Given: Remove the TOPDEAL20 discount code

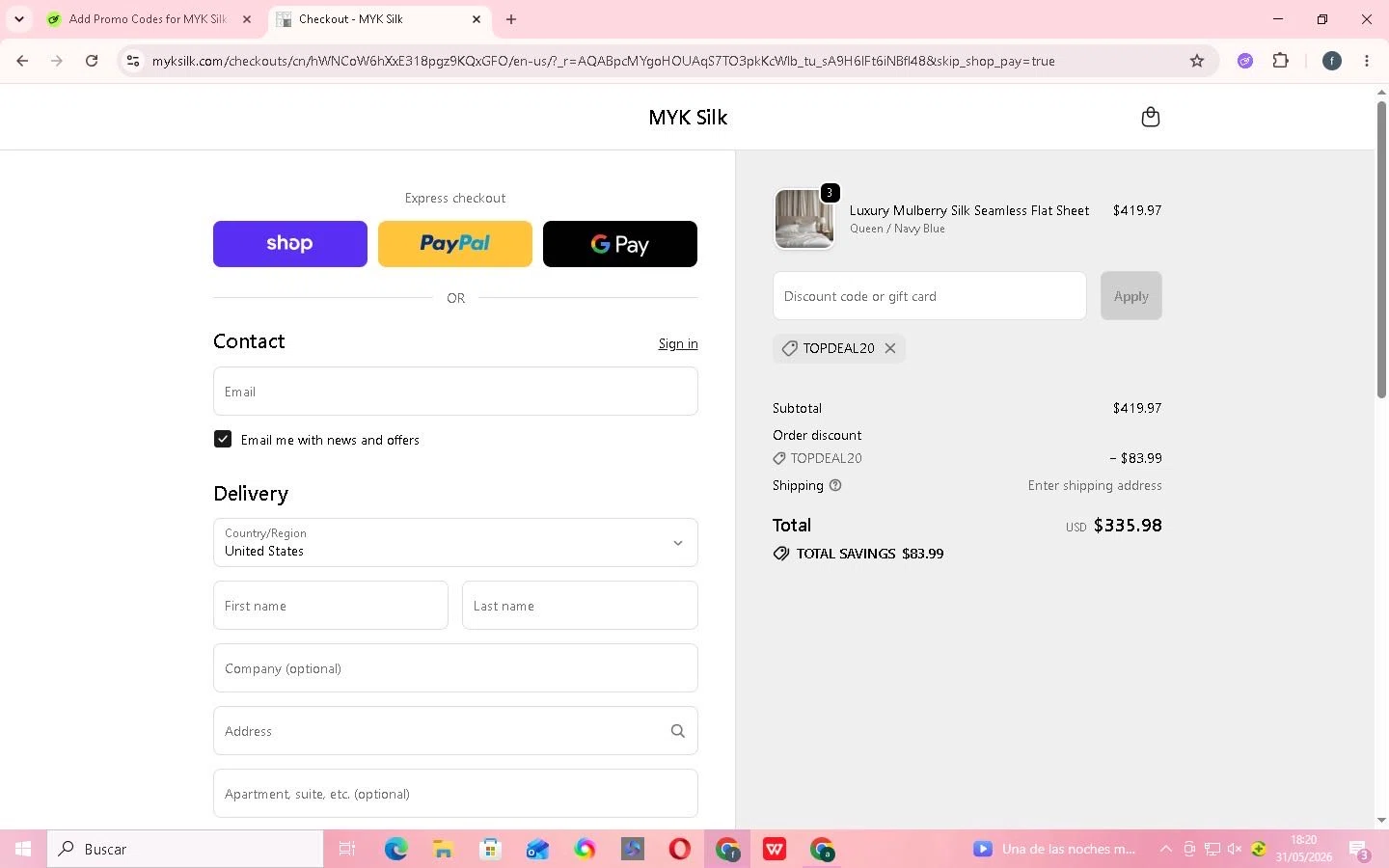Looking at the screenshot, I should 890,348.
